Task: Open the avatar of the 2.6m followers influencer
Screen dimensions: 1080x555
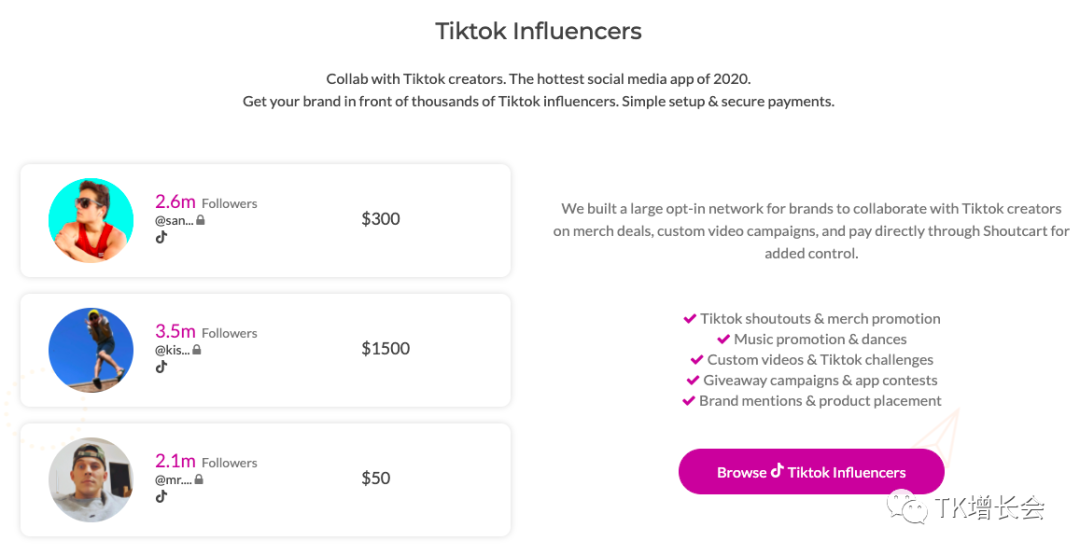Action: tap(91, 220)
